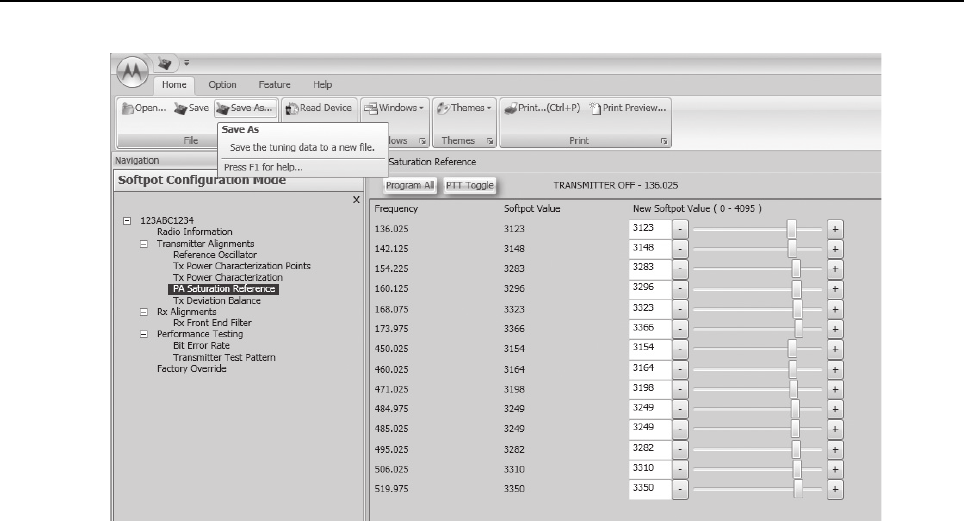Decrease the 173.975 softpot with minus

(x=680, y=329)
